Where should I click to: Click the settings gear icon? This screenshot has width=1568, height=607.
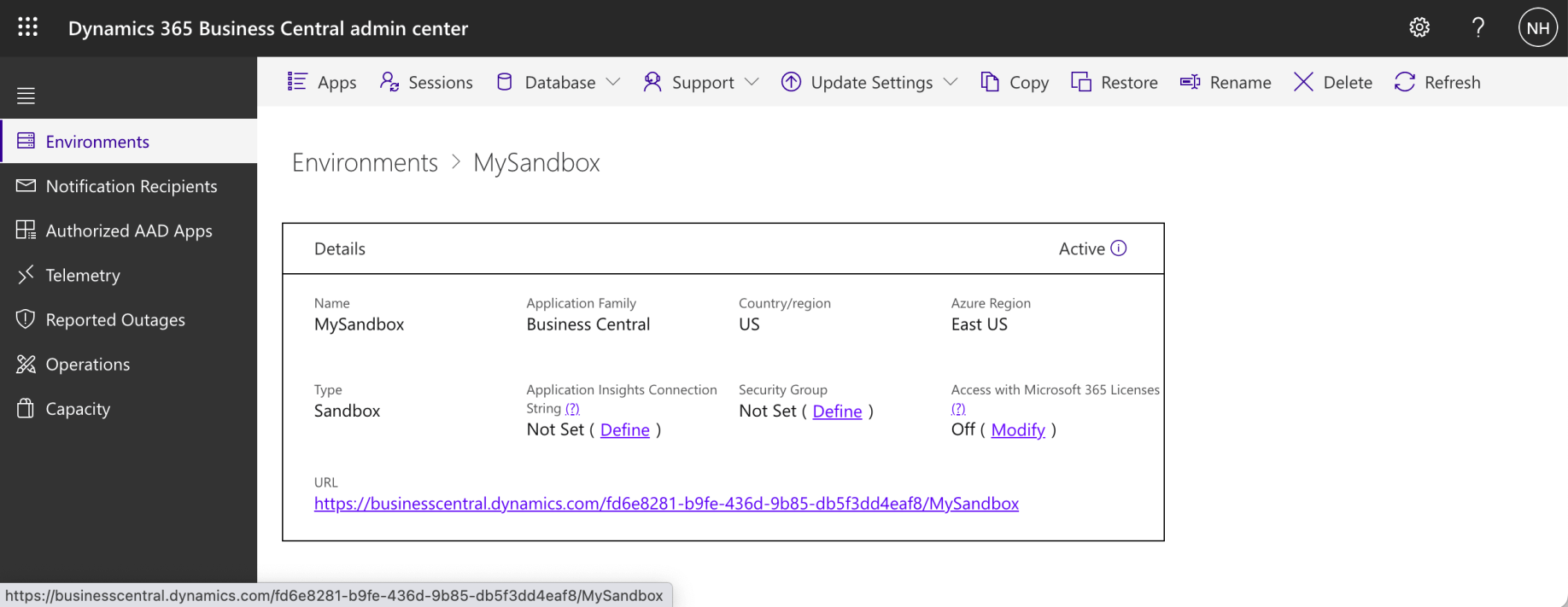(x=1419, y=27)
